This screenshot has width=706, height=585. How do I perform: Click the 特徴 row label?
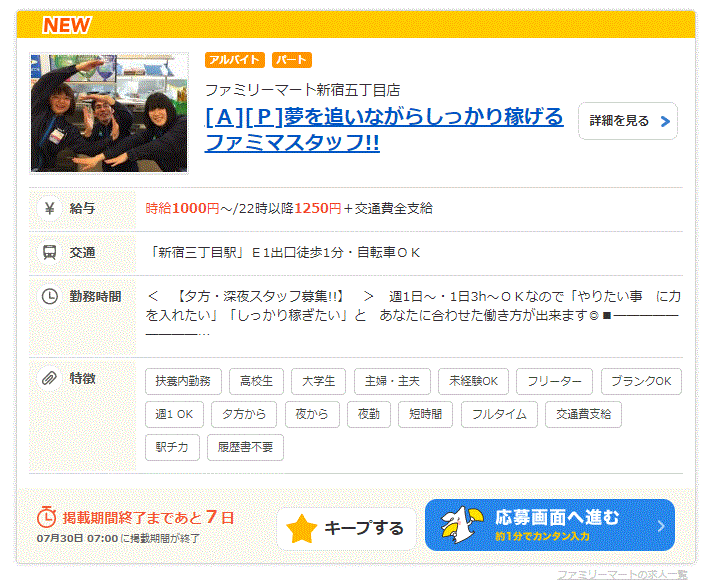[82, 378]
